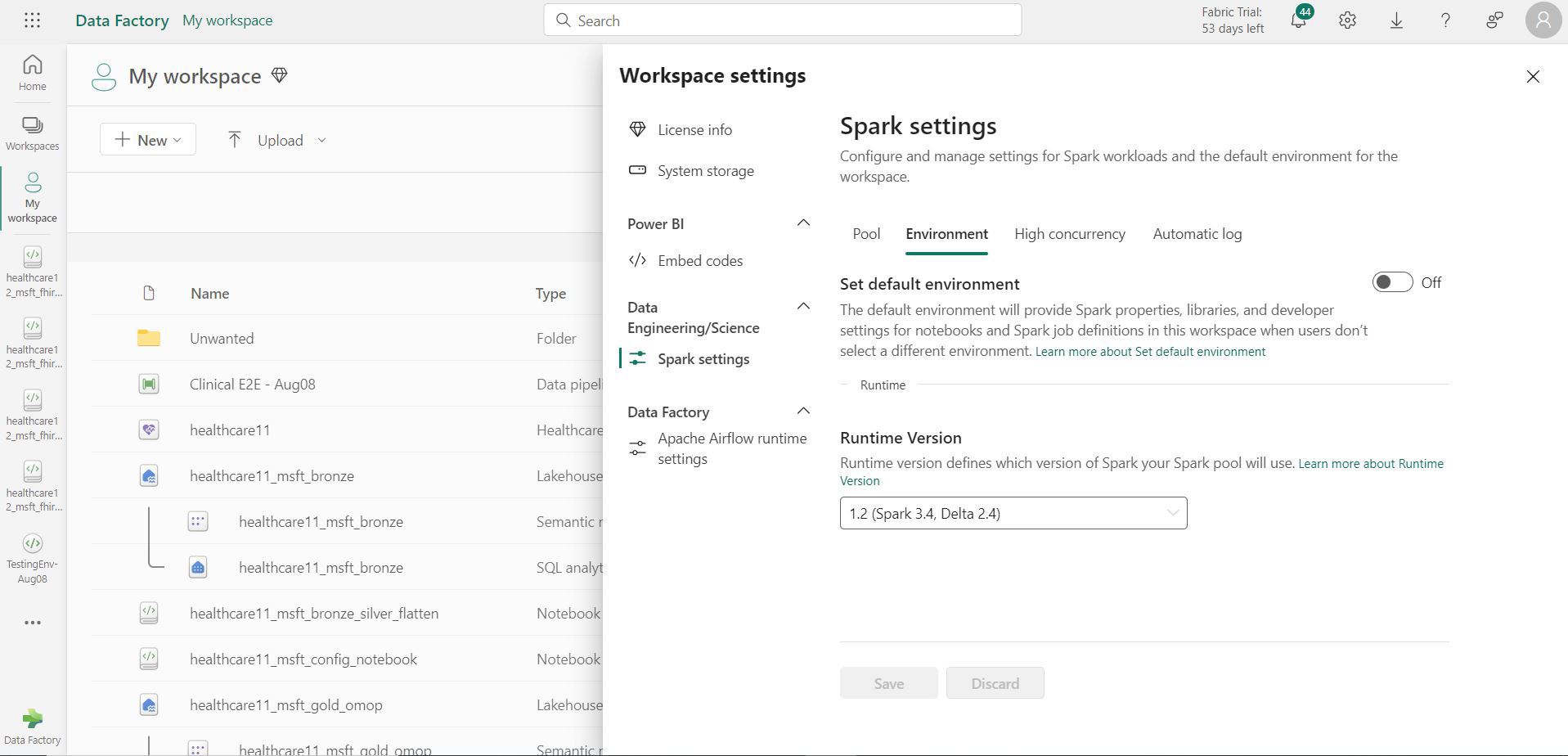
Task: Close the Workspace settings panel
Action: pyautogui.click(x=1533, y=76)
